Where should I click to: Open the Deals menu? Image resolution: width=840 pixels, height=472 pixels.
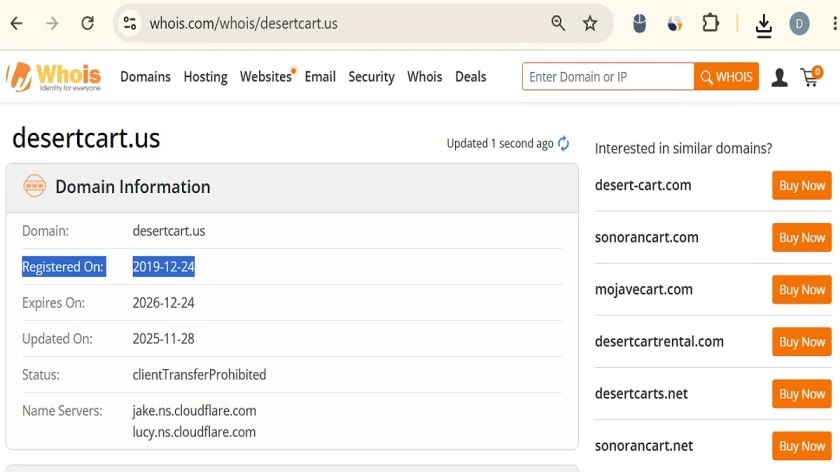[471, 77]
